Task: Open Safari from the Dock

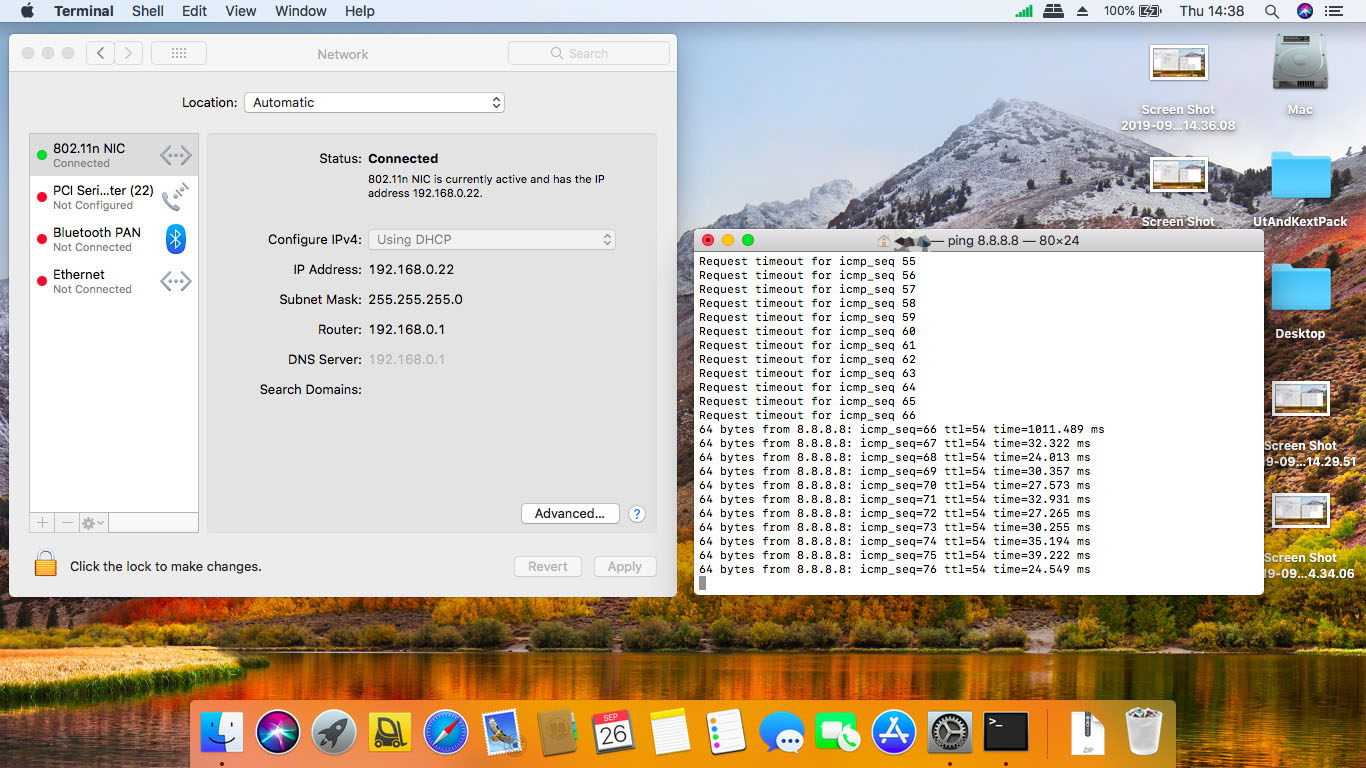Action: [x=446, y=733]
